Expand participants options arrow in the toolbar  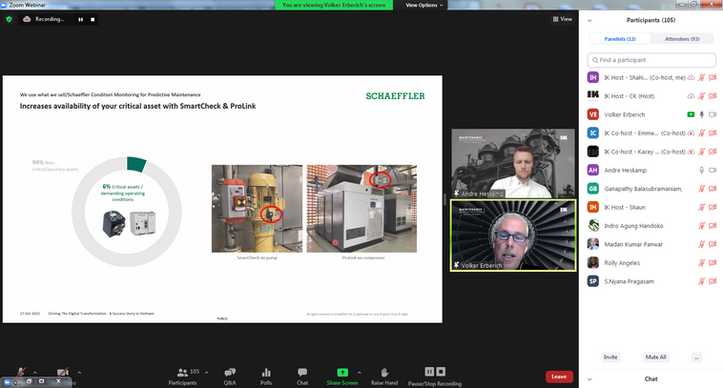(206, 372)
